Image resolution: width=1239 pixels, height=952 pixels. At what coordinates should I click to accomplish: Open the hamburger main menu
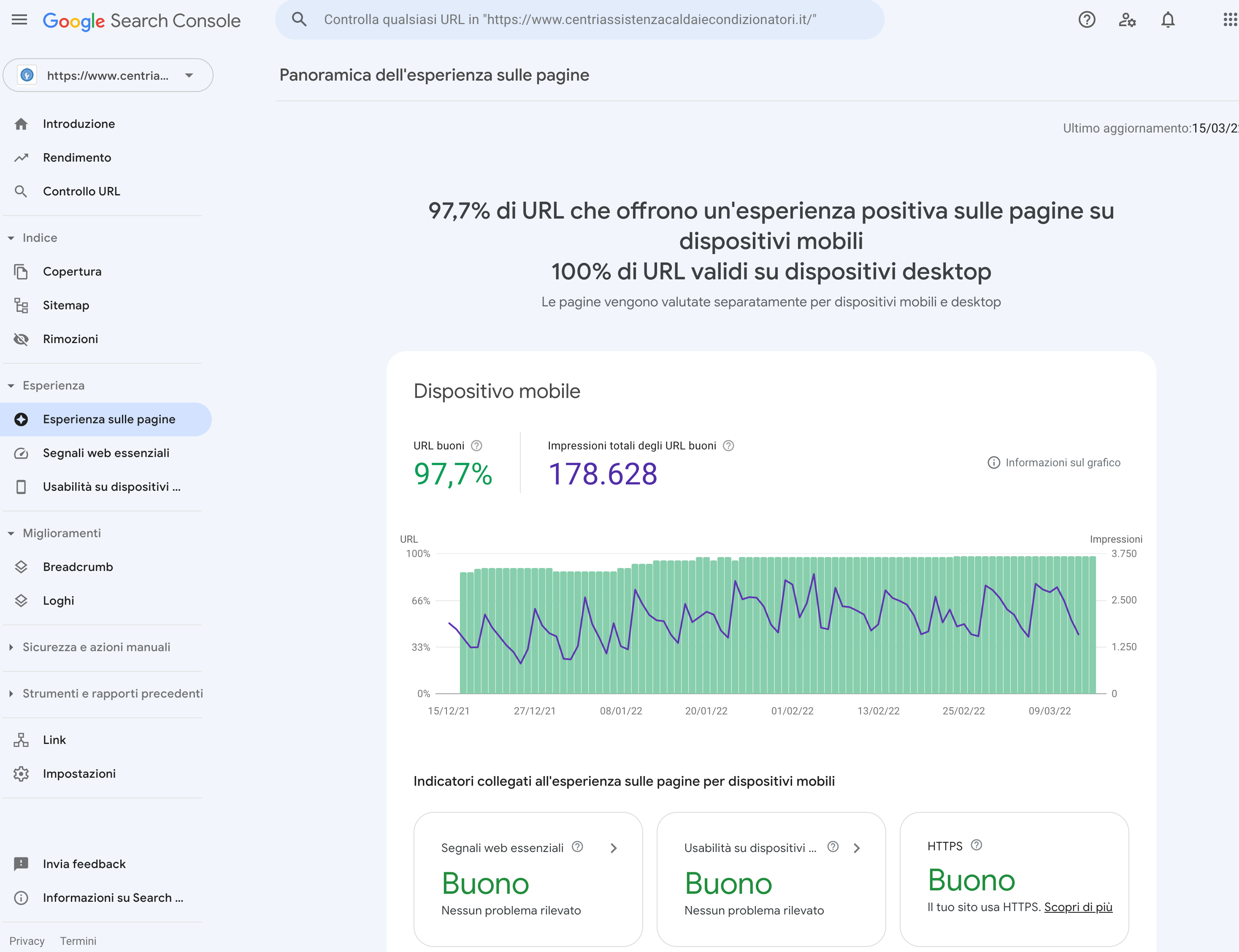[19, 20]
